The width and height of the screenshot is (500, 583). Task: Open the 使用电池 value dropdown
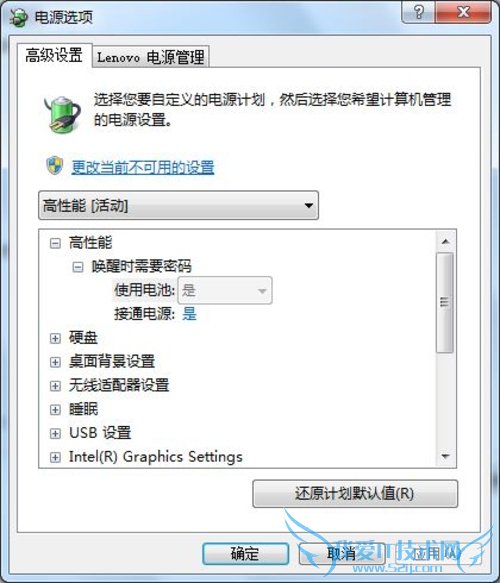[225, 290]
